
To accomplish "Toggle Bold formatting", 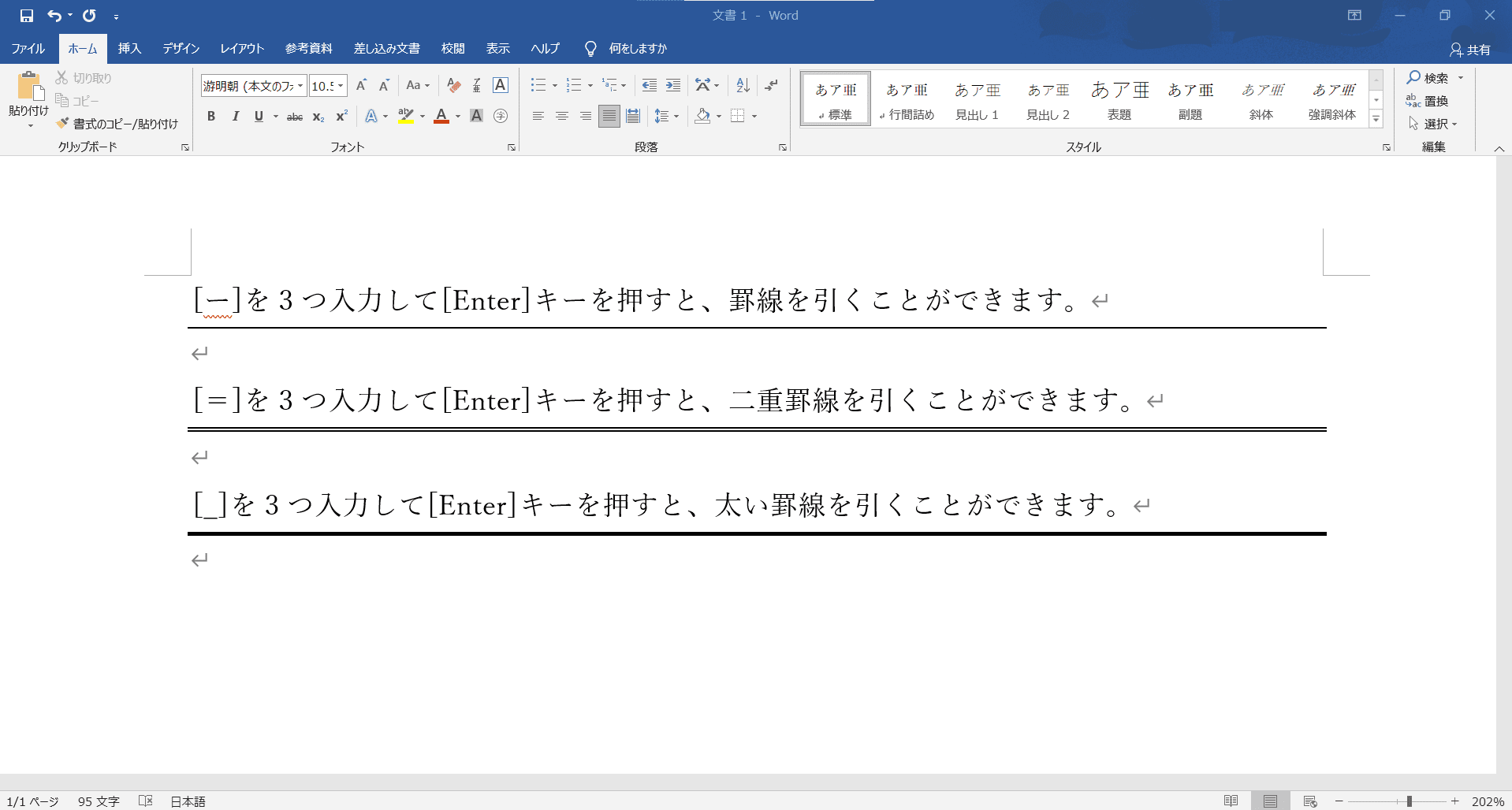I will (x=211, y=117).
